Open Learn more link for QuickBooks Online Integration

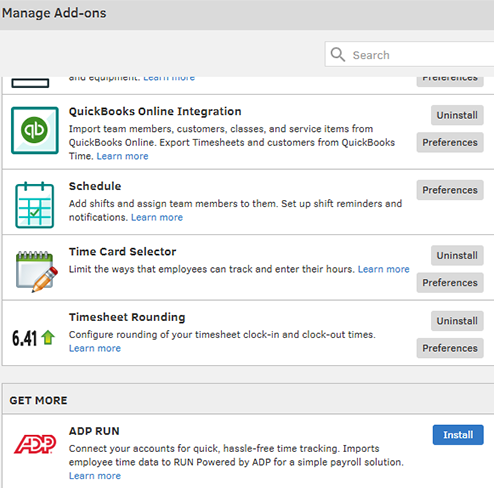tap(122, 156)
